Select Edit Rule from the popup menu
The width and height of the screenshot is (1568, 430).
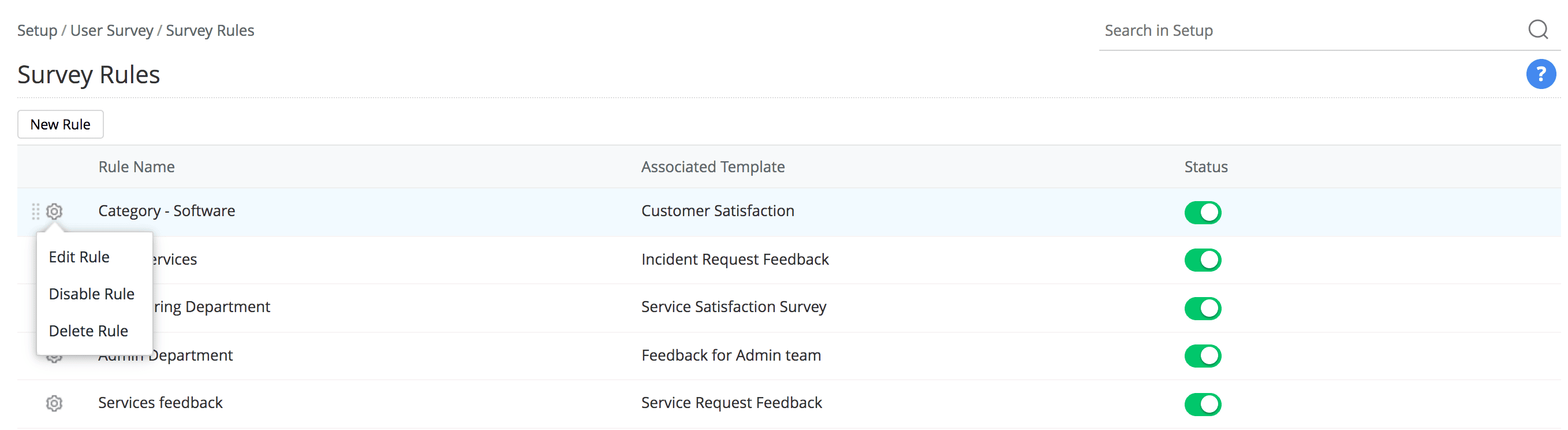pos(79,257)
